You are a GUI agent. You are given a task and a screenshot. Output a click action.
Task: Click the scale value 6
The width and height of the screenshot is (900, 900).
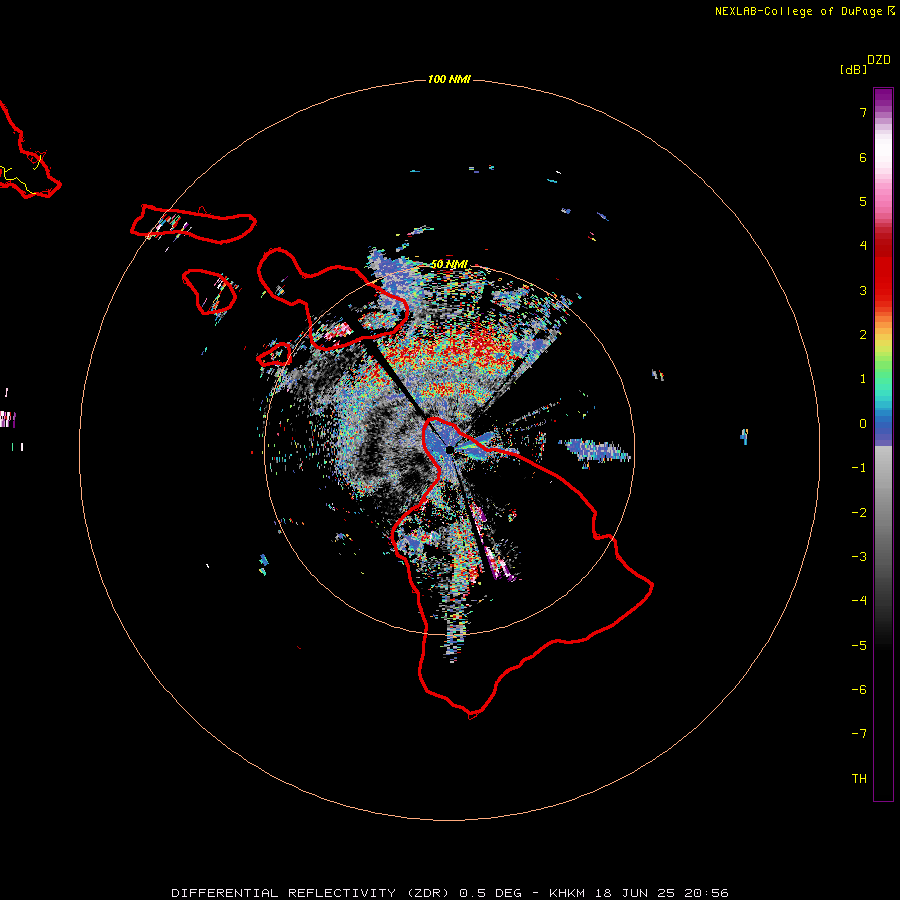pyautogui.click(x=863, y=157)
